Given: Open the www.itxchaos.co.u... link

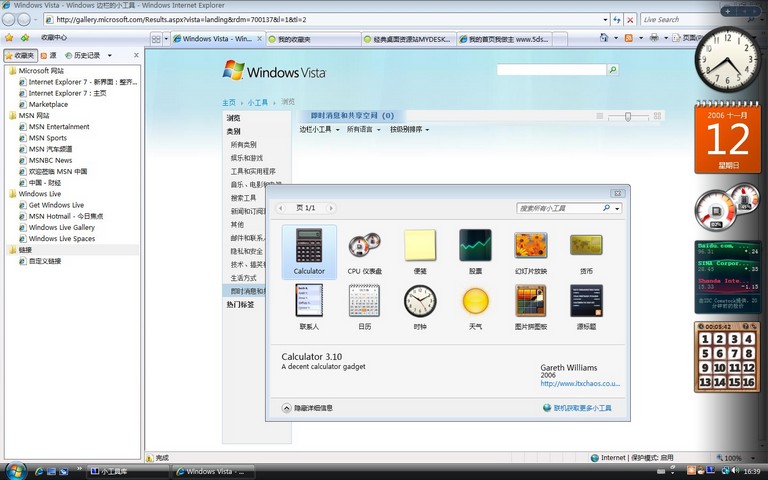Looking at the screenshot, I should coord(580,384).
